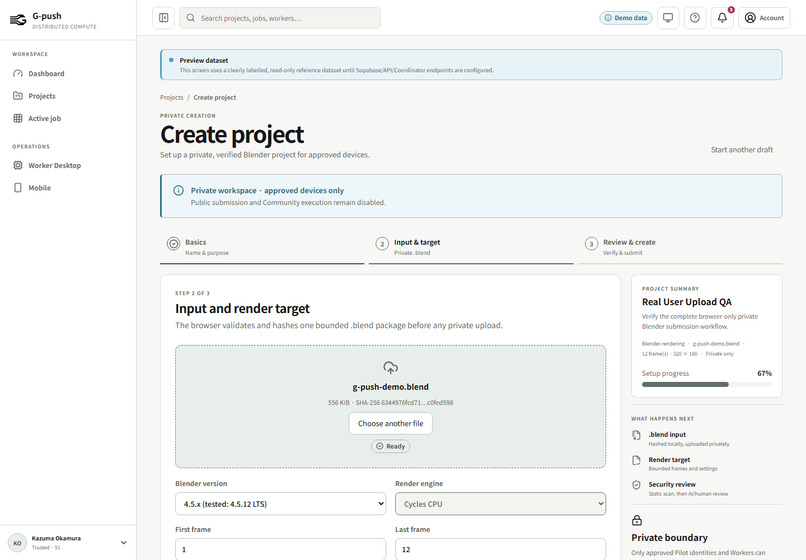Click the Setup progress bar

[707, 385]
